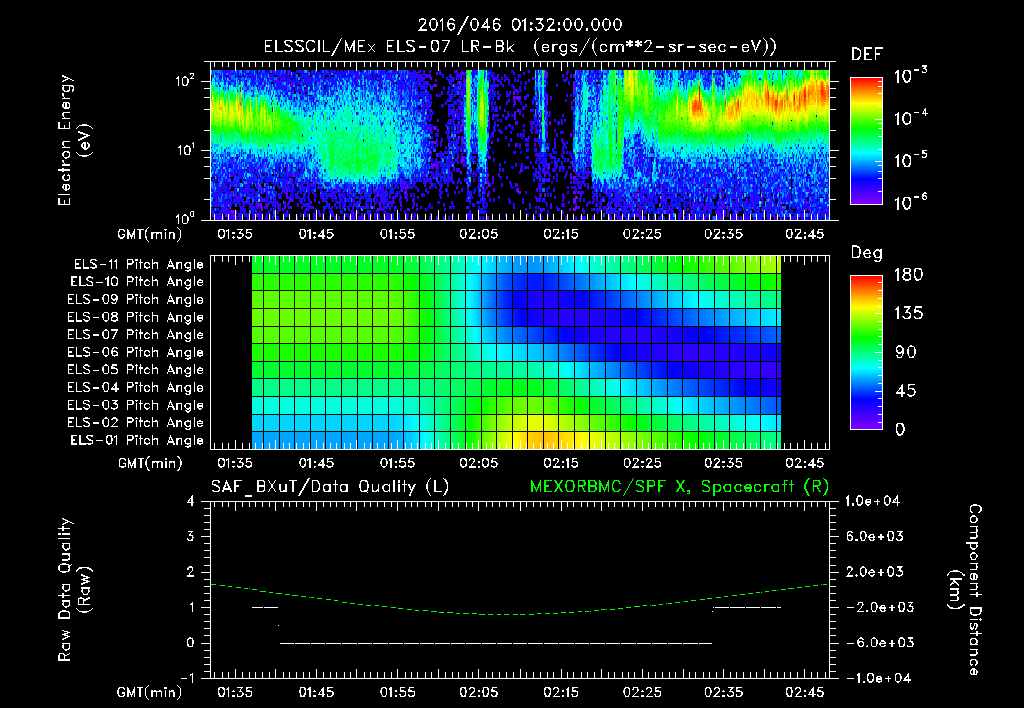Click the 1.0e+04 right axis value

(x=872, y=501)
